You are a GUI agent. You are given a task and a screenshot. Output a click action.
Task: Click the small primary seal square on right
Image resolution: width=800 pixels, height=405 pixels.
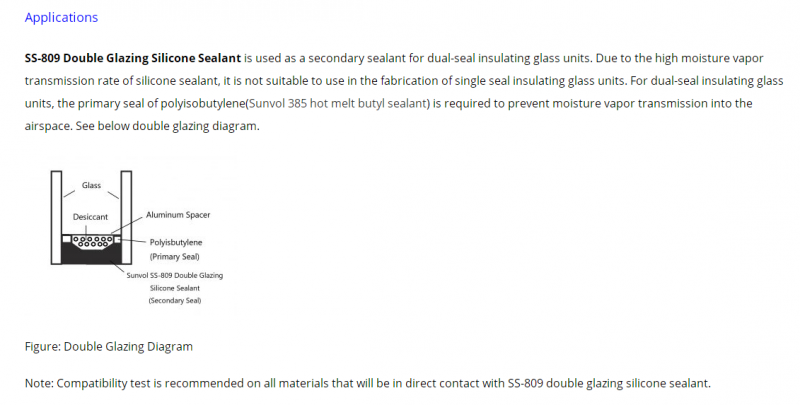pyautogui.click(x=117, y=238)
